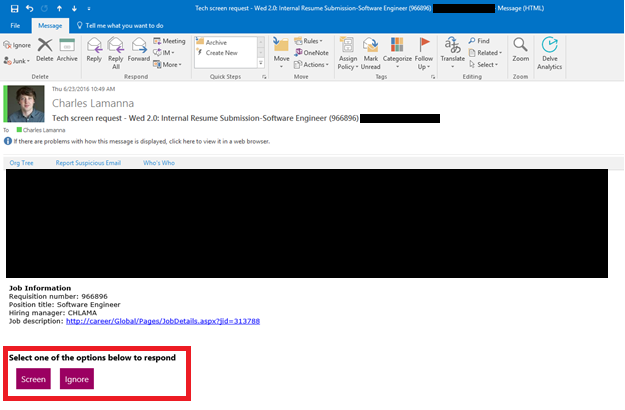Click the Translate button
This screenshot has height=410, width=625.
coord(452,52)
